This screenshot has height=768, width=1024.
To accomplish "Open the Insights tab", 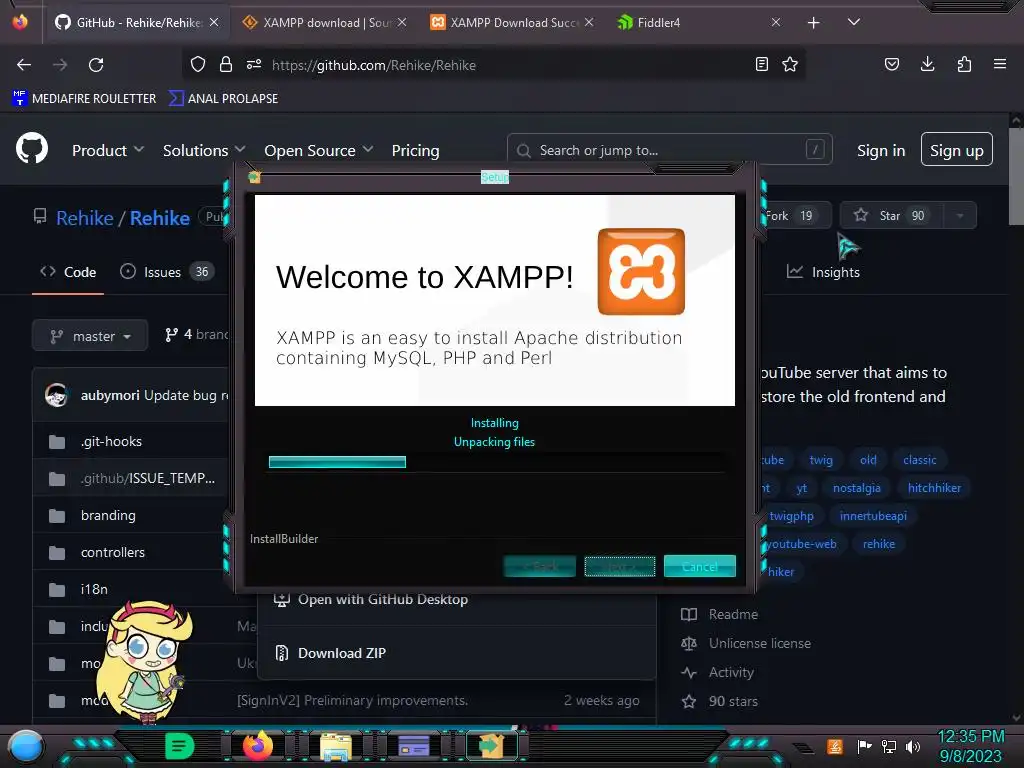I will (x=823, y=272).
